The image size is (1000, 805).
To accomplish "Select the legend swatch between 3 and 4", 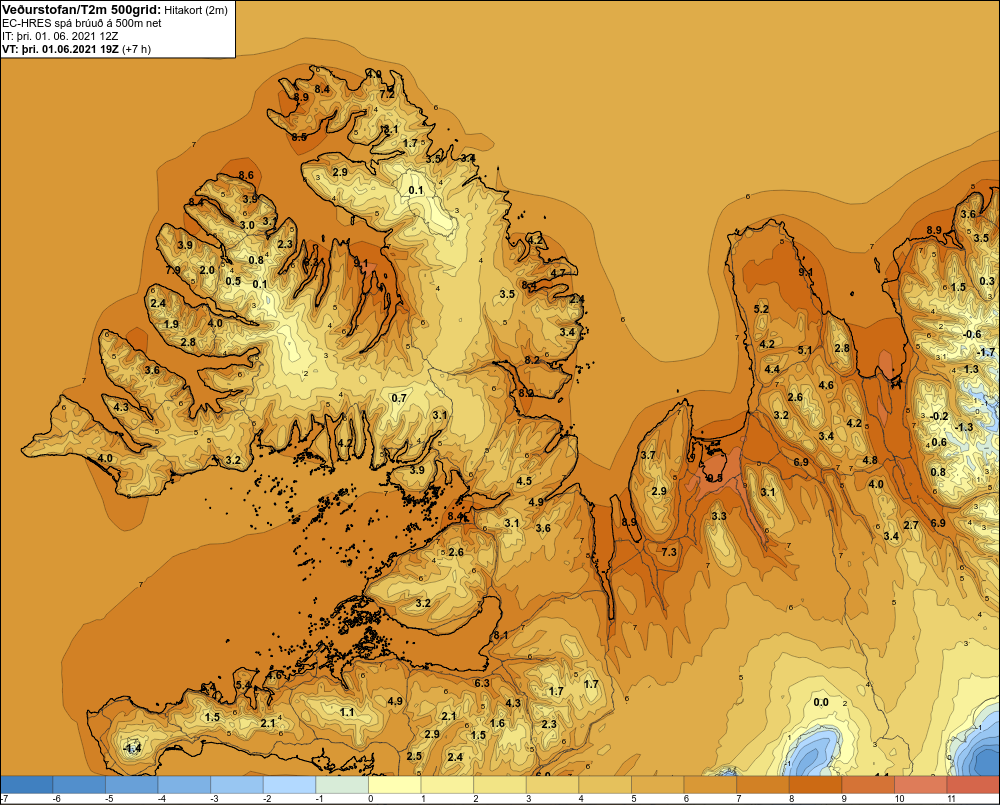I will tap(552, 785).
